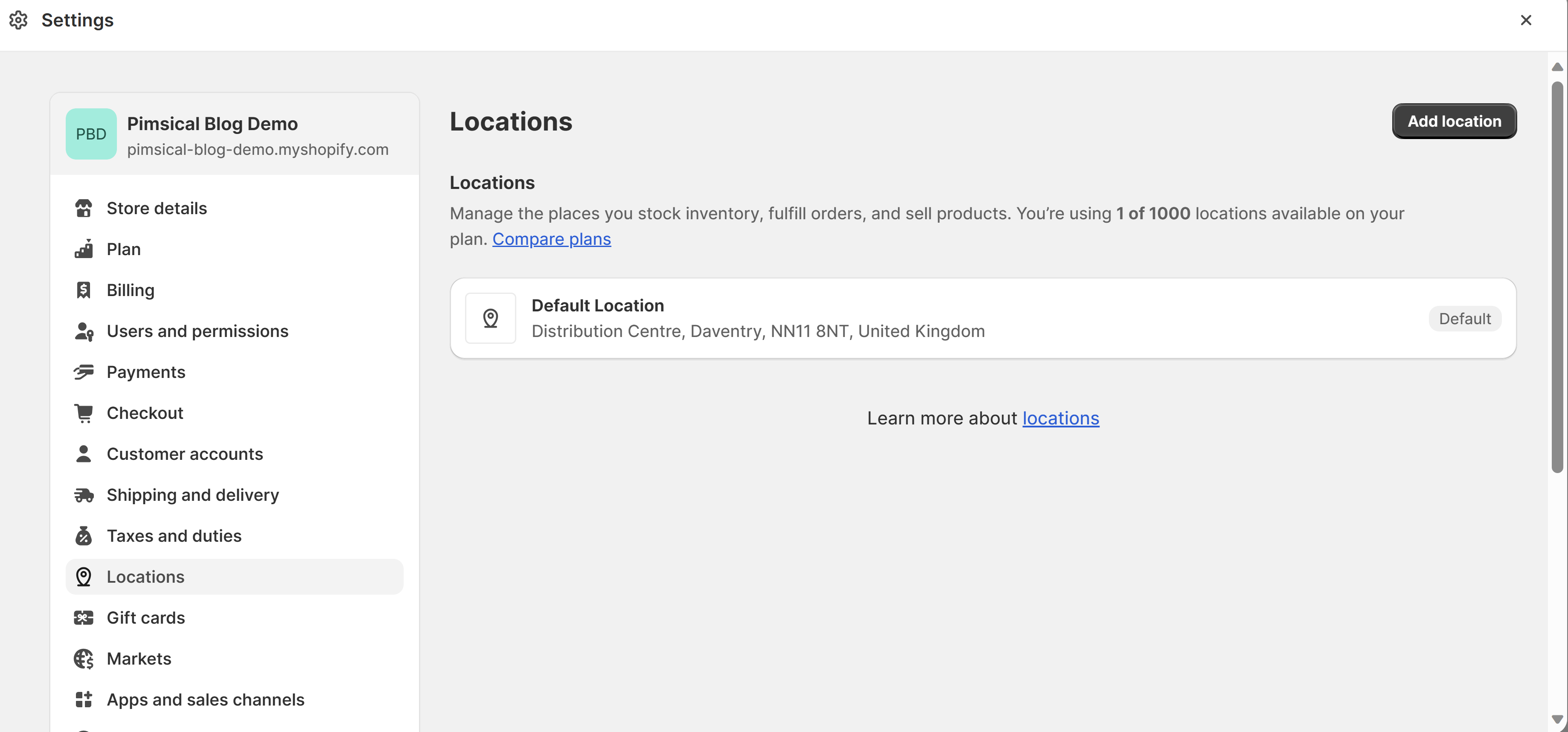
Task: Click the Shipping and delivery truck icon
Action: click(83, 495)
